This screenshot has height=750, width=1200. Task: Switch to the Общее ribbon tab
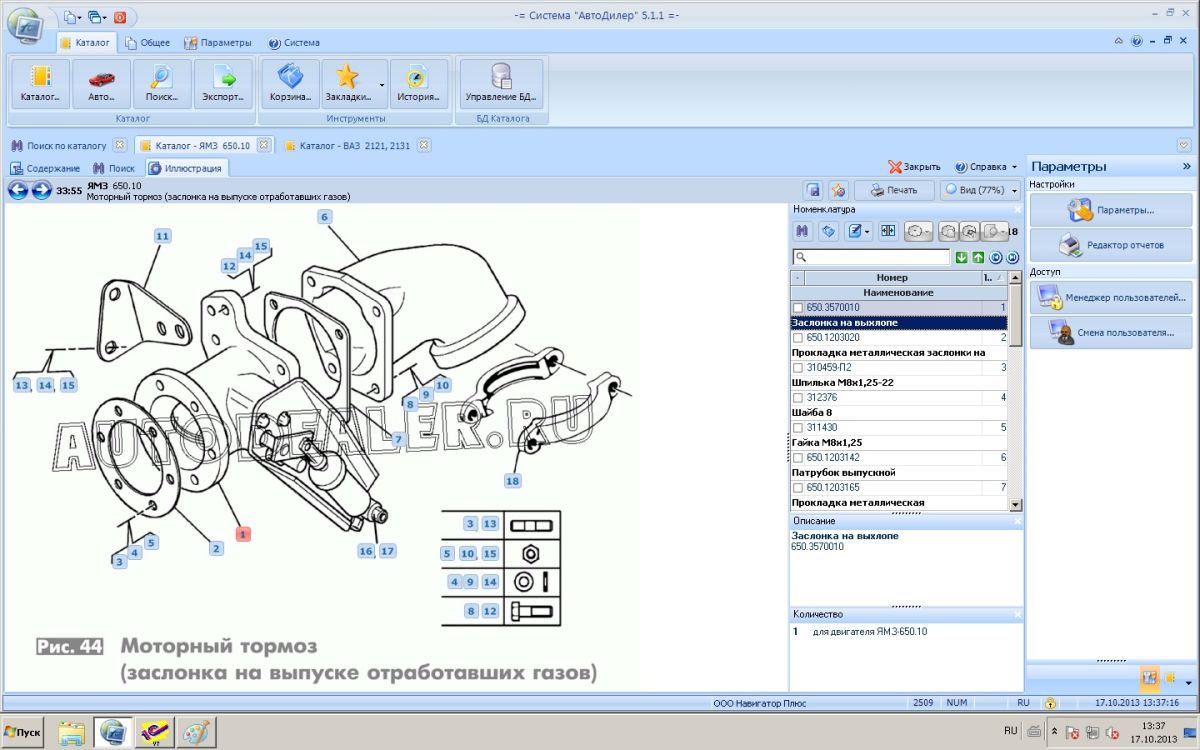point(147,43)
